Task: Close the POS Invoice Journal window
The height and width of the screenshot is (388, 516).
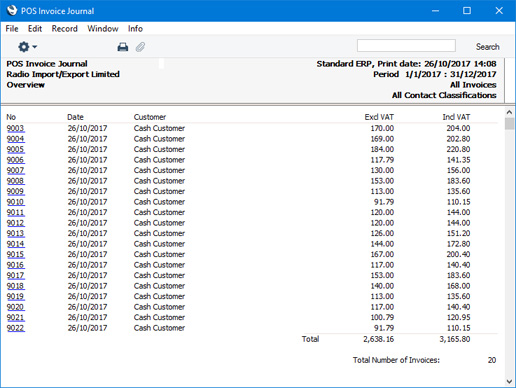Action: pos(499,11)
